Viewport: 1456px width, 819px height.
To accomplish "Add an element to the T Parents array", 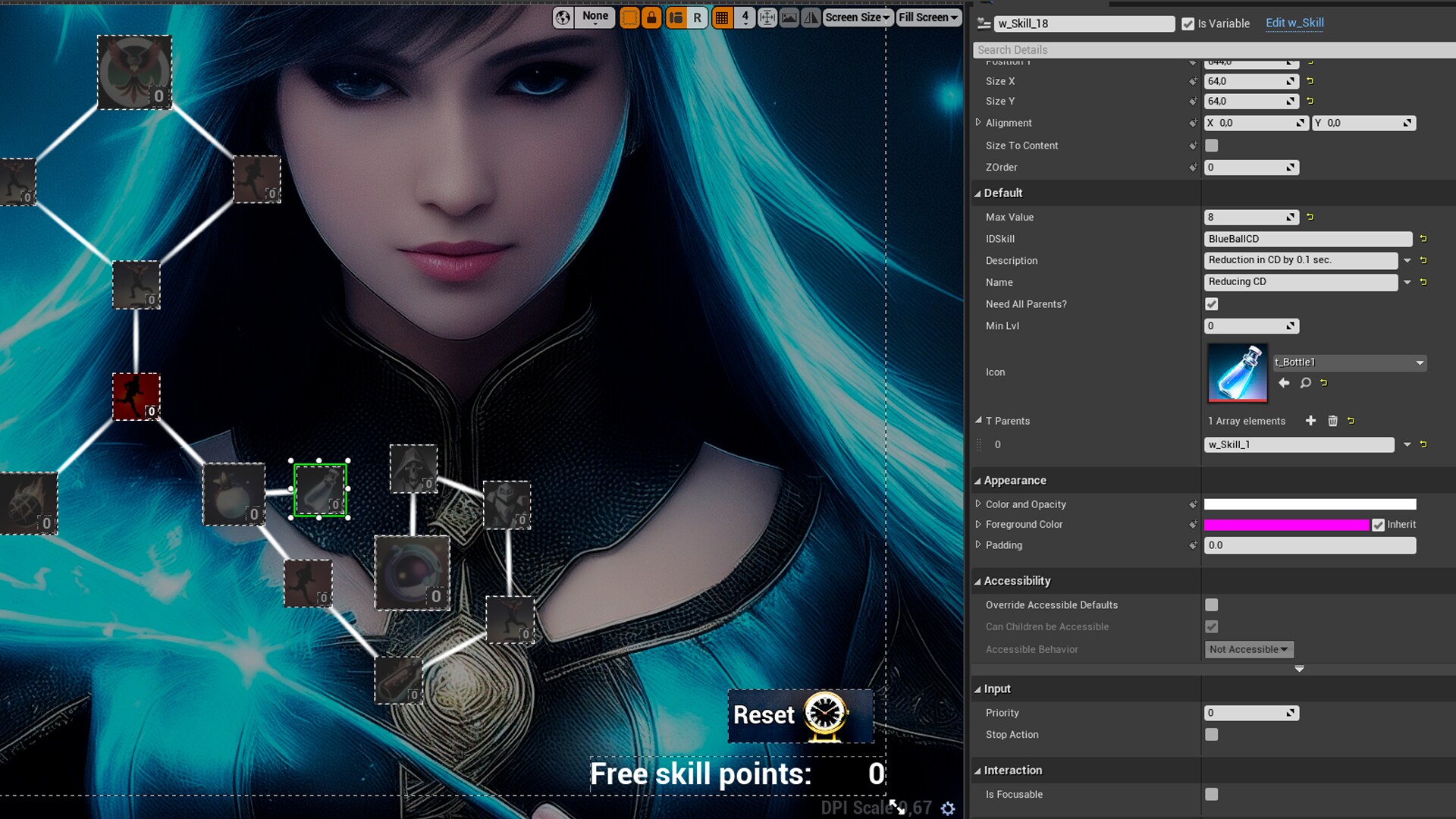I will [x=1310, y=420].
